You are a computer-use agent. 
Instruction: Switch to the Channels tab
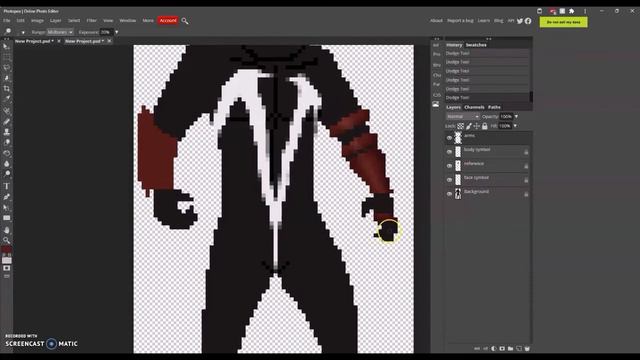point(474,107)
